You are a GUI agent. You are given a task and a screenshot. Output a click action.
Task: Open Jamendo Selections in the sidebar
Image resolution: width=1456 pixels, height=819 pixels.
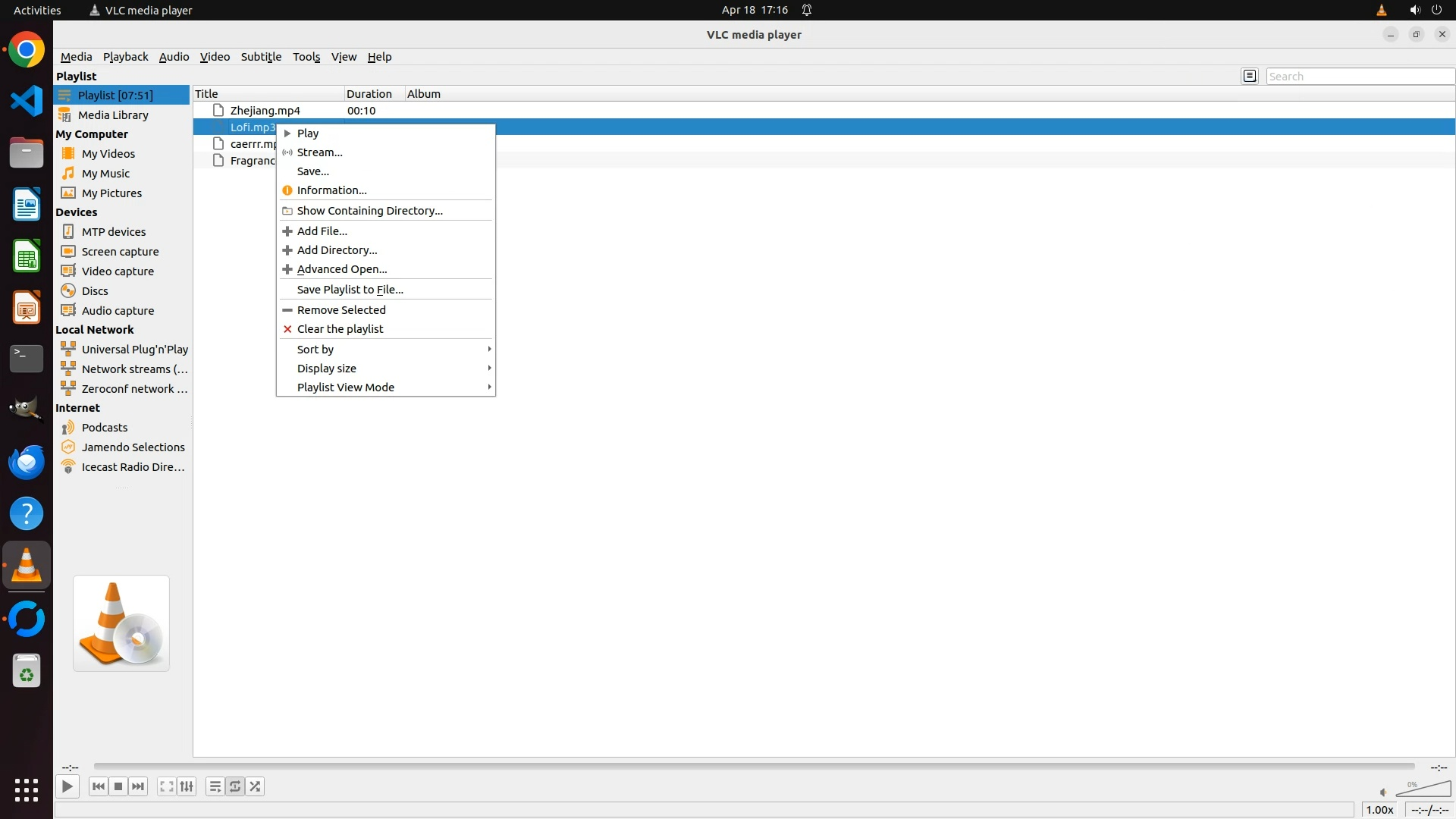pos(133,447)
